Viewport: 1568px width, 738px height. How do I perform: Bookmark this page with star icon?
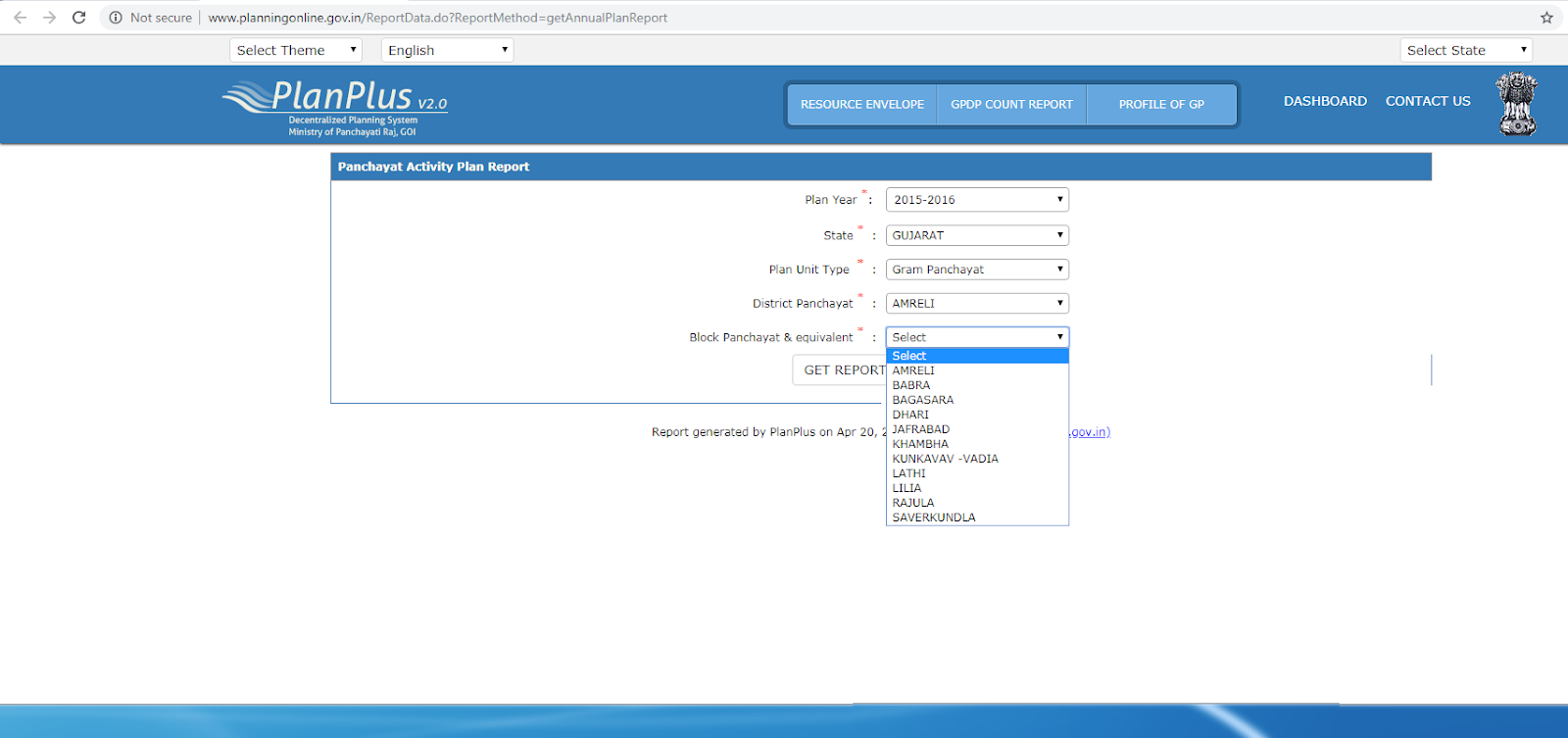click(x=1546, y=18)
